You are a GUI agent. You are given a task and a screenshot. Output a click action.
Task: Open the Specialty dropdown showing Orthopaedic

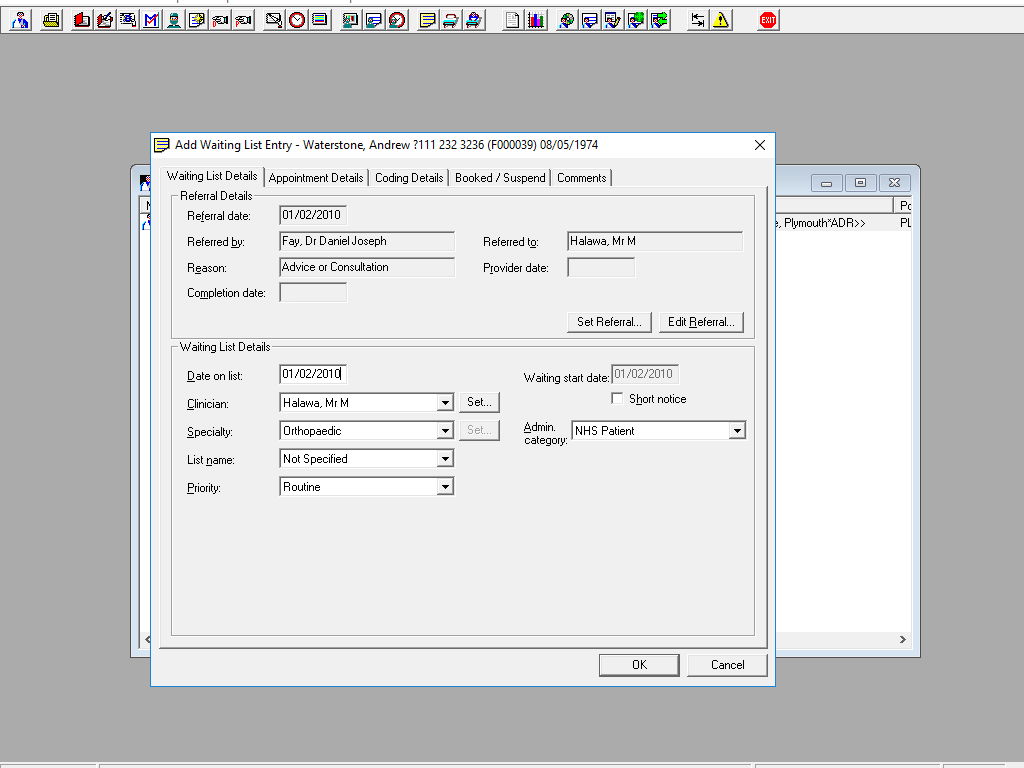445,431
